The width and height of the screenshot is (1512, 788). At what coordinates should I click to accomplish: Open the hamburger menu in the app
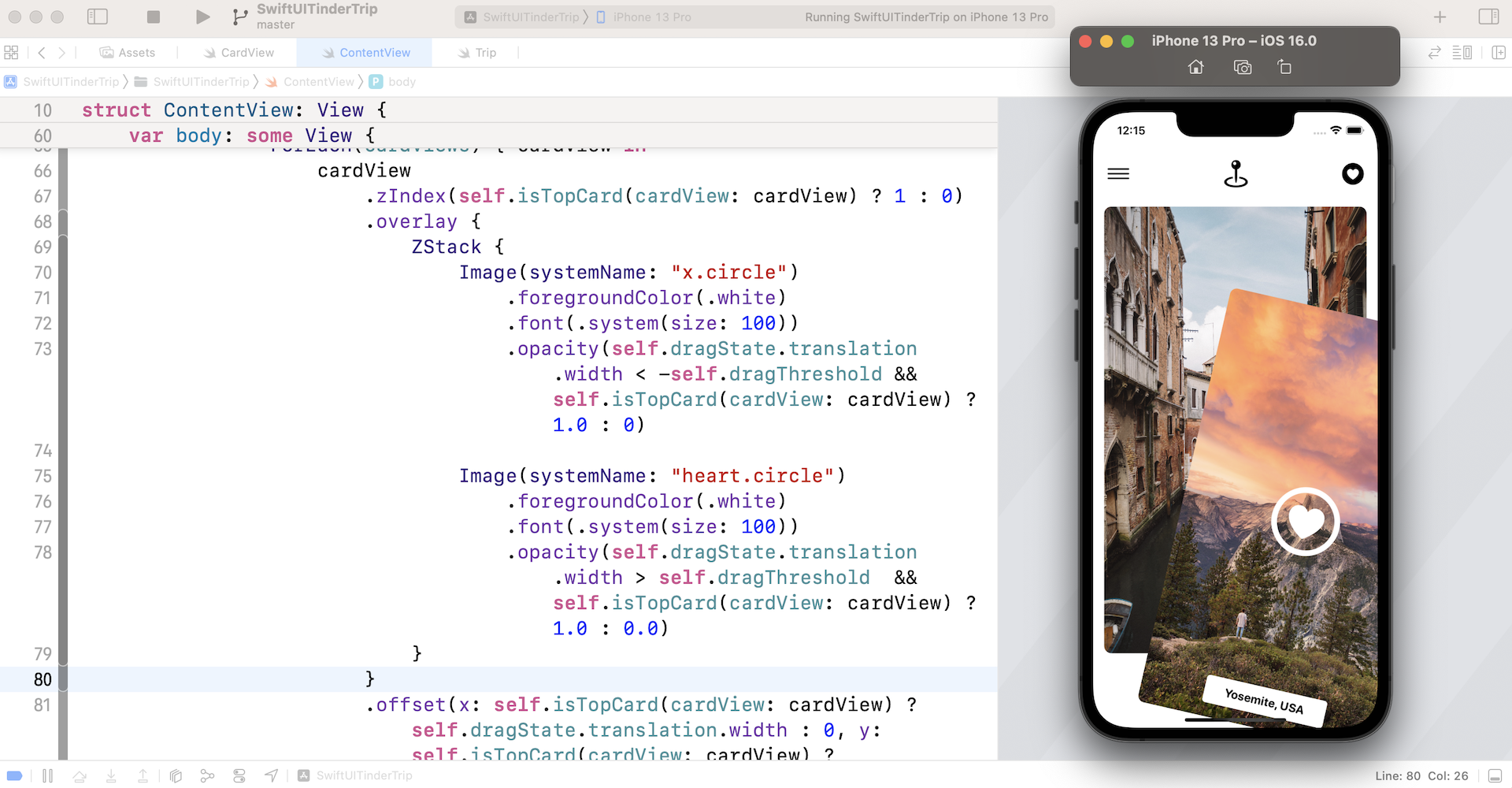tap(1117, 174)
